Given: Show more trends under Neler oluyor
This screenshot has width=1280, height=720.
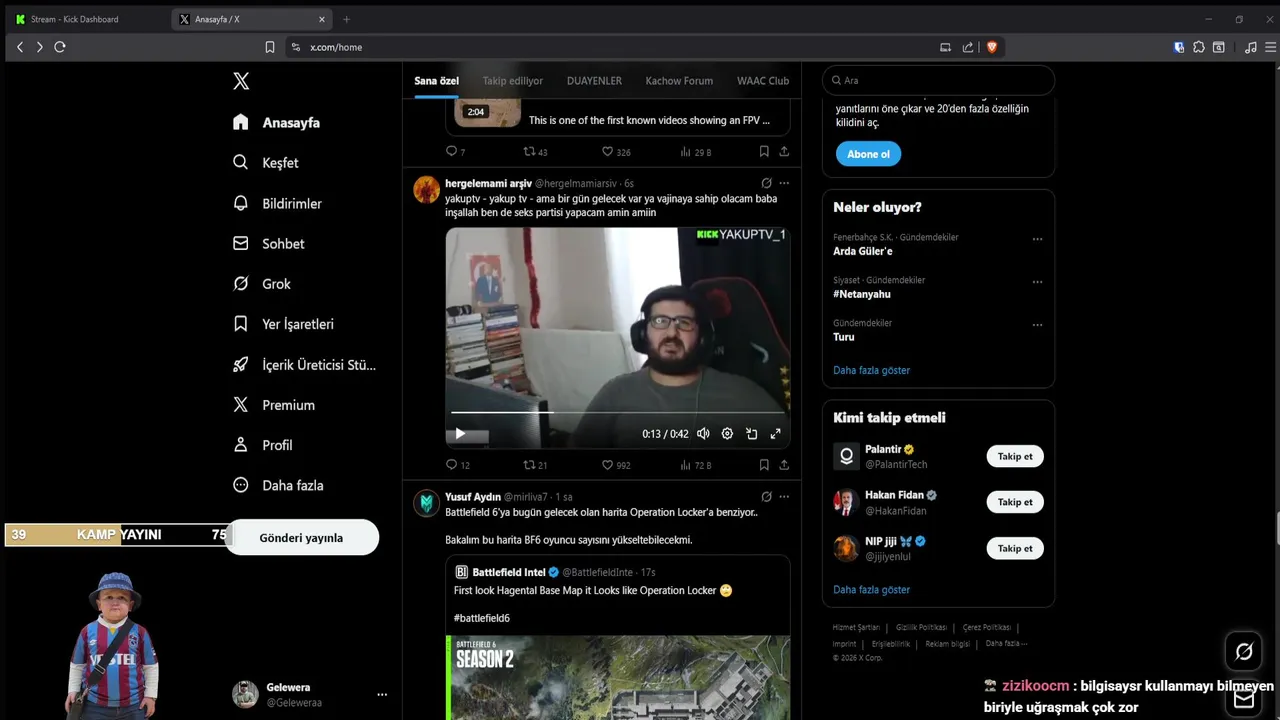Looking at the screenshot, I should pyautogui.click(x=871, y=370).
